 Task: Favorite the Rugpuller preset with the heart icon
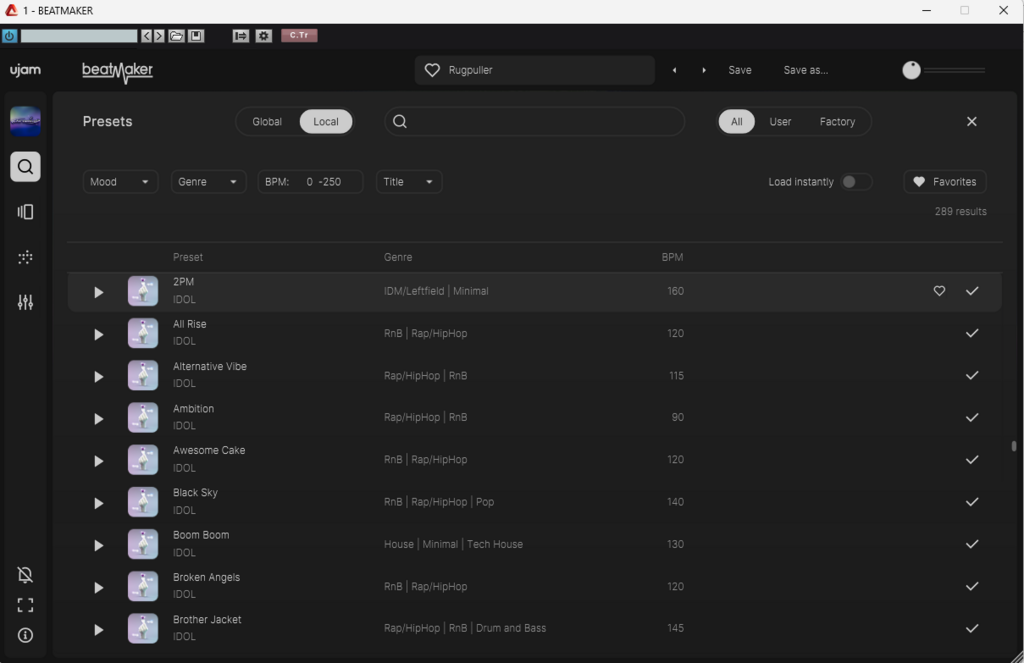click(432, 70)
